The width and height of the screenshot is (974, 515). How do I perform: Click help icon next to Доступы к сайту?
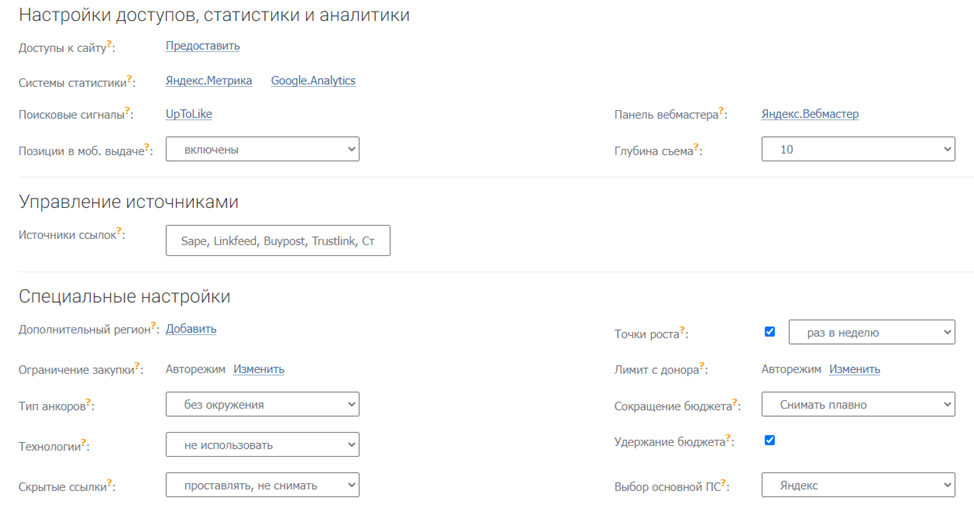click(x=110, y=44)
